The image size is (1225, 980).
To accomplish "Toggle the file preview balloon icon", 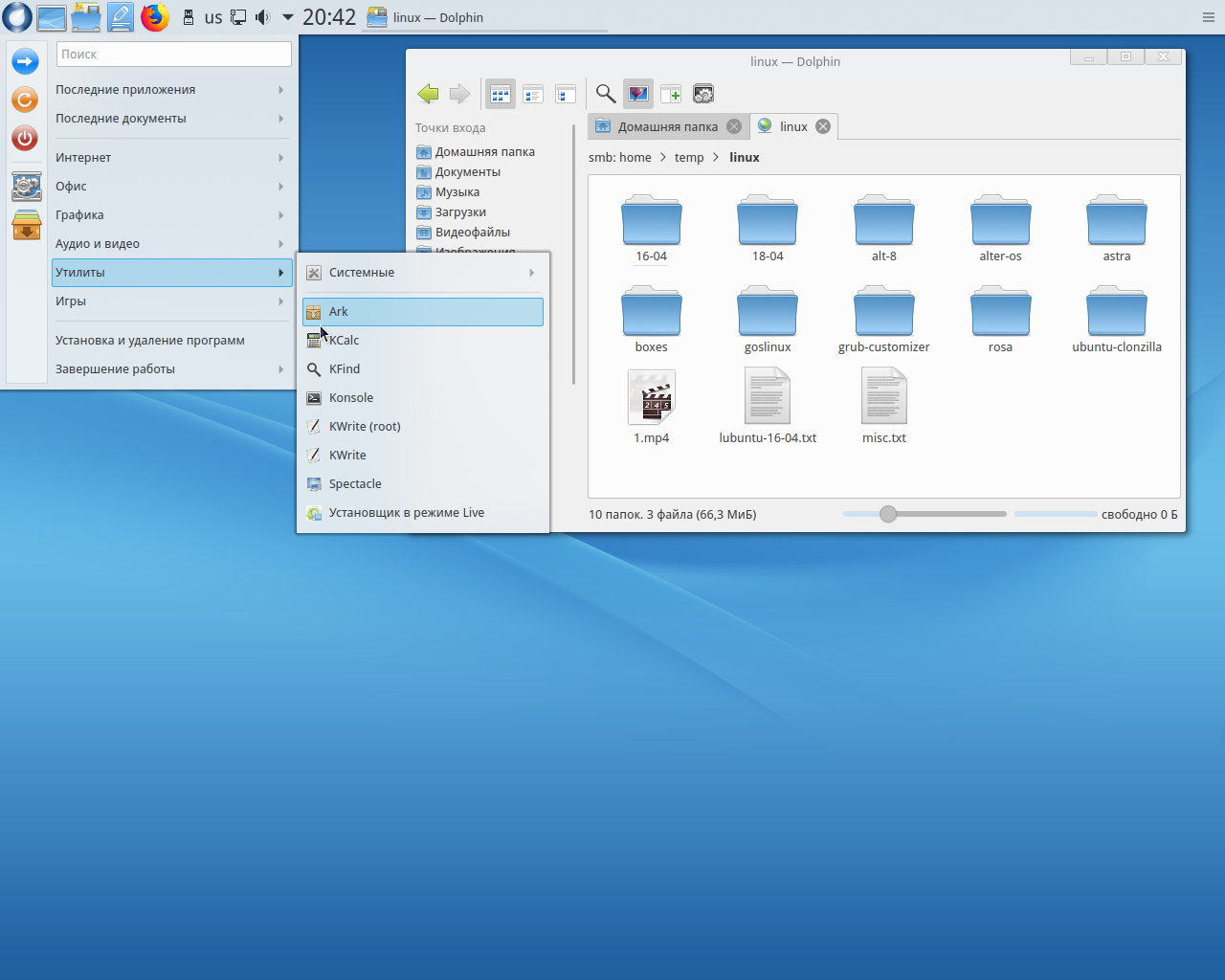I will [638, 94].
